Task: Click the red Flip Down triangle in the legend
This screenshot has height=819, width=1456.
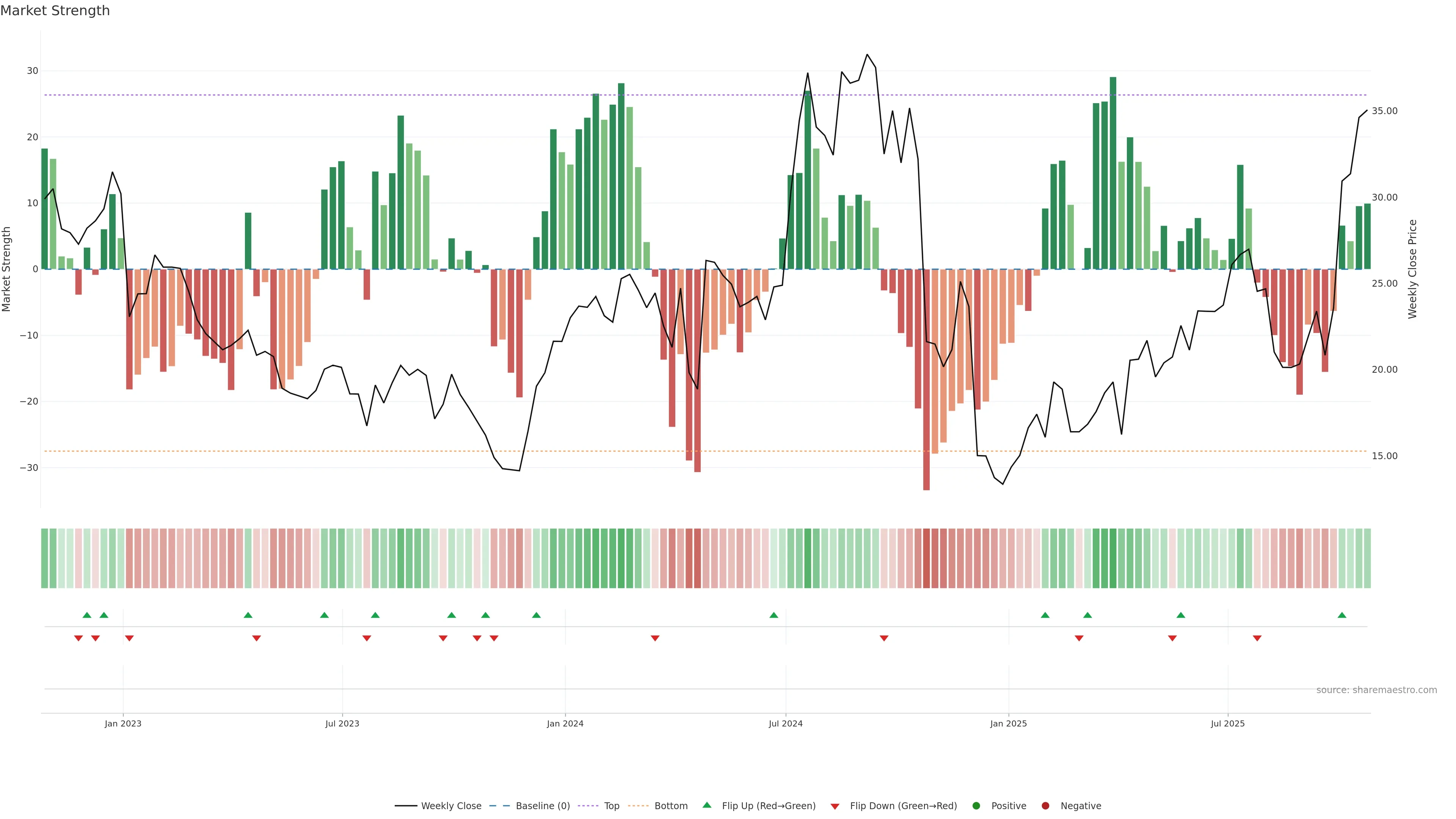Action: 835,806
